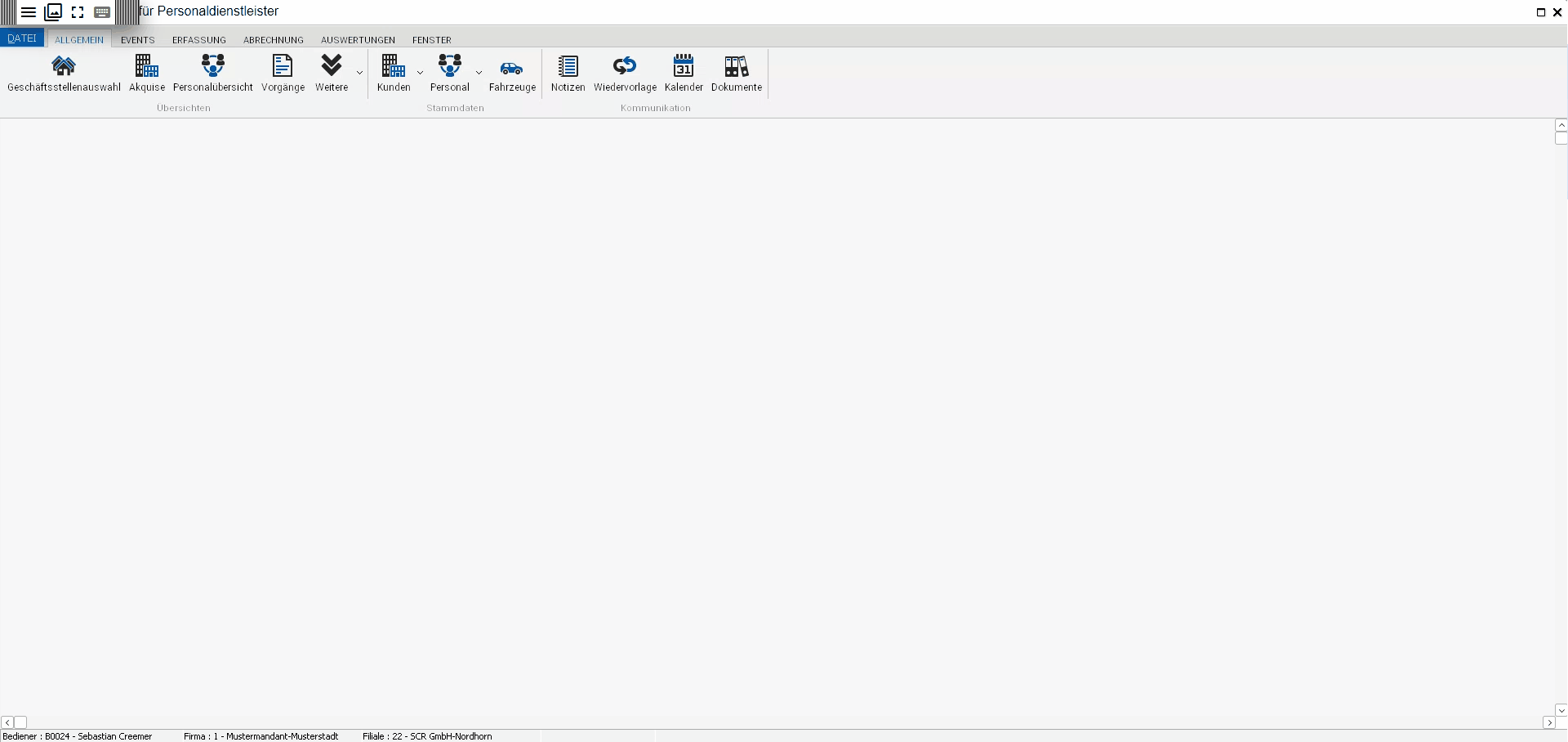1568x742 pixels.
Task: Open the Notizen notepad icon
Action: tap(568, 66)
